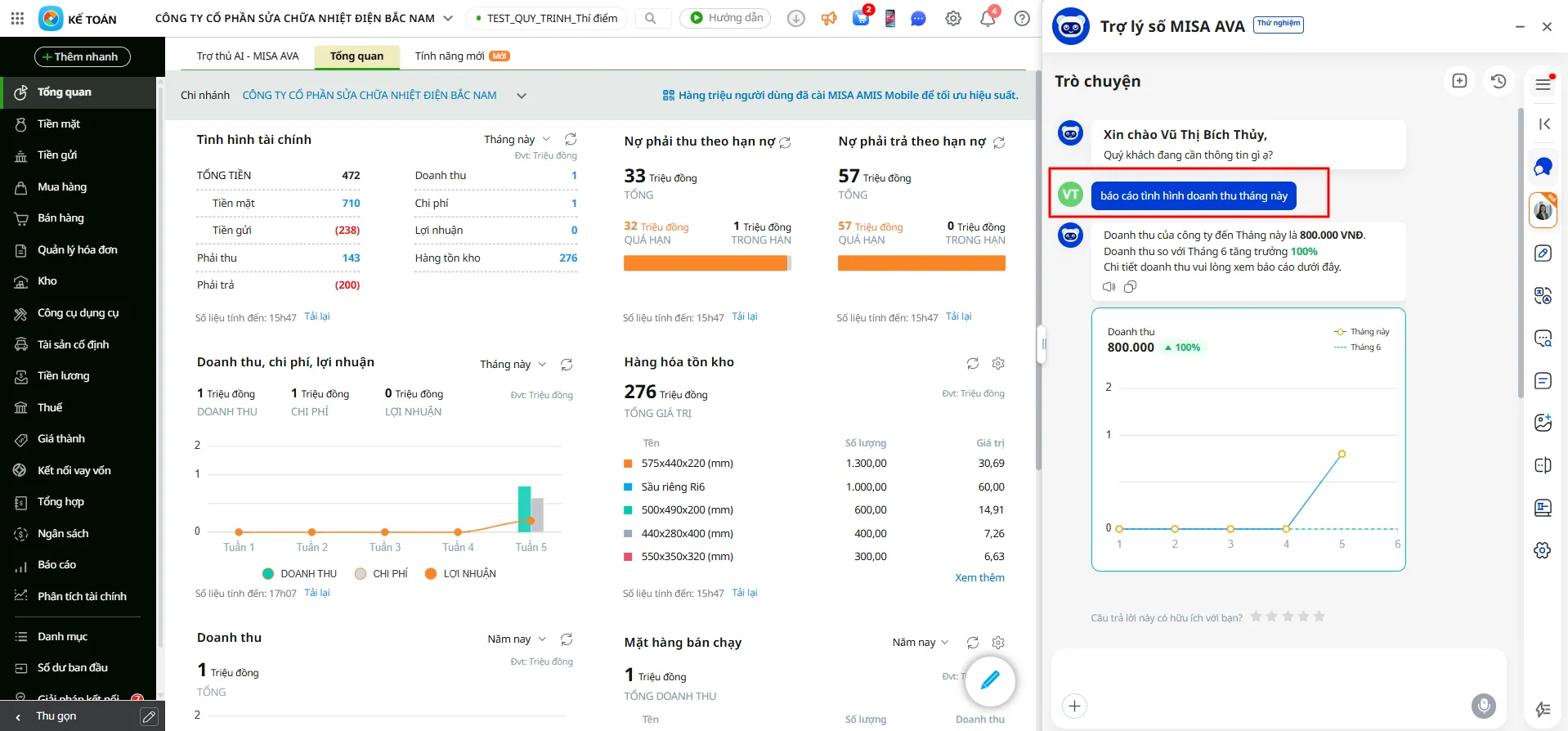1568x731 pixels.
Task: Refresh the Tình hình tài chính widget
Action: [x=571, y=139]
